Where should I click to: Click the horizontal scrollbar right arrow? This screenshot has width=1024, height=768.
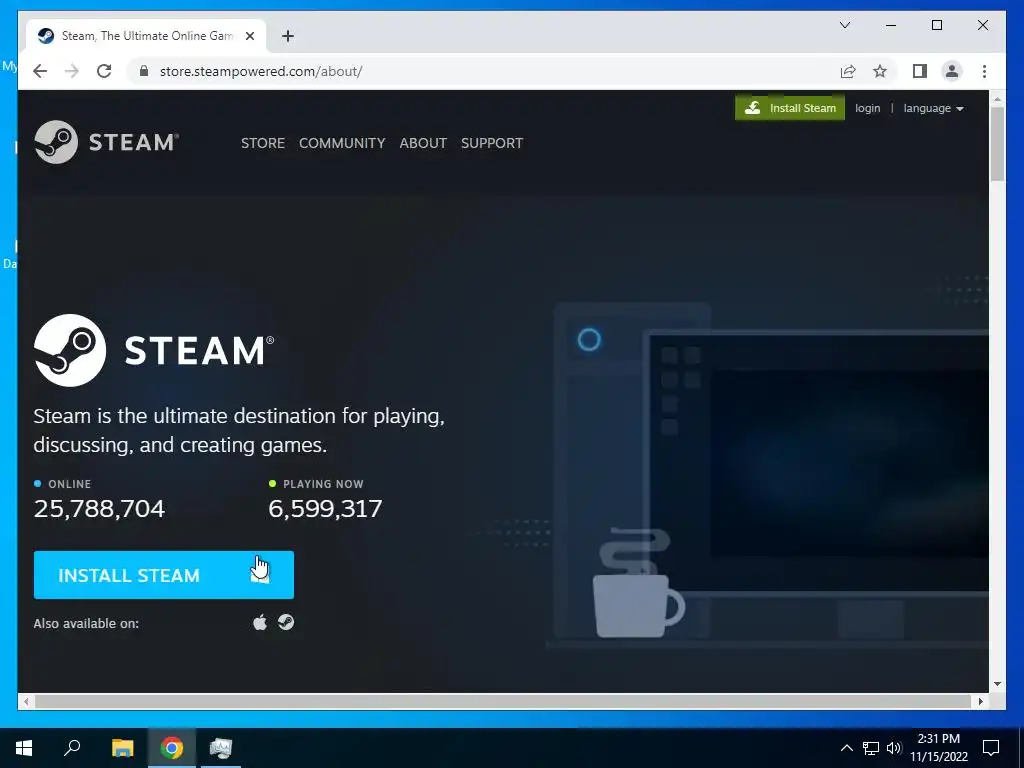[981, 701]
